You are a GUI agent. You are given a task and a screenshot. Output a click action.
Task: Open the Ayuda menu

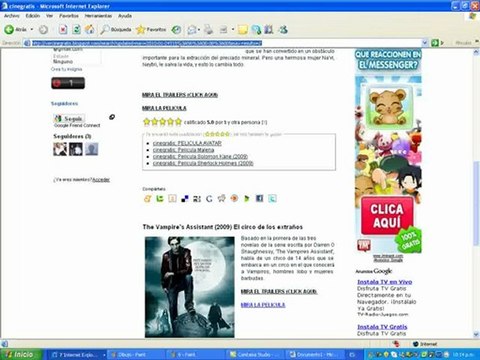tap(125, 16)
